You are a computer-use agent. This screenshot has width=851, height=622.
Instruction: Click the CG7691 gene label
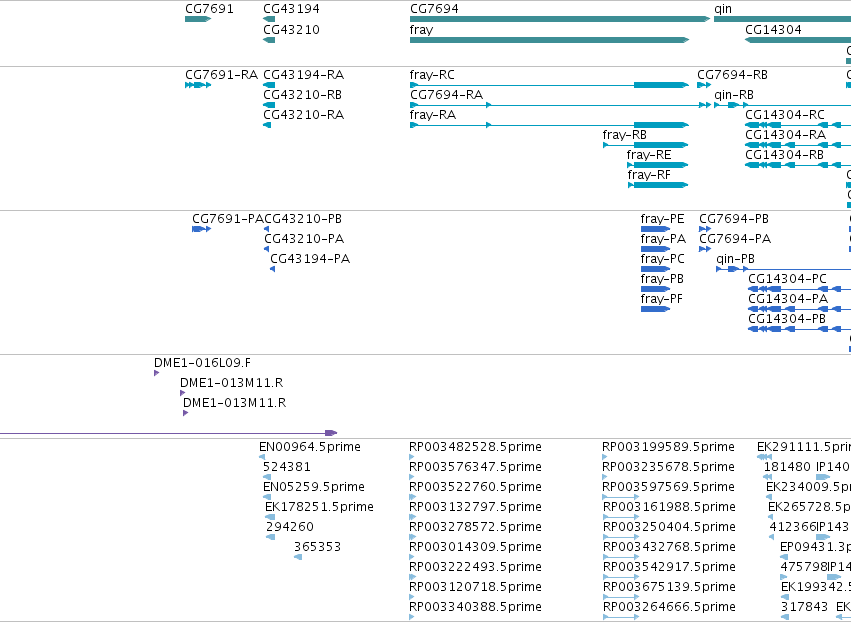(x=209, y=9)
